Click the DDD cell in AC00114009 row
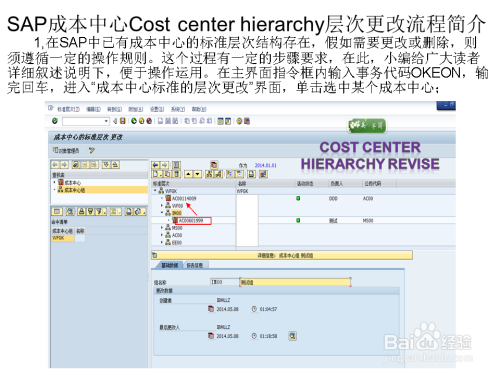This screenshot has width=500, height=375. (x=333, y=198)
